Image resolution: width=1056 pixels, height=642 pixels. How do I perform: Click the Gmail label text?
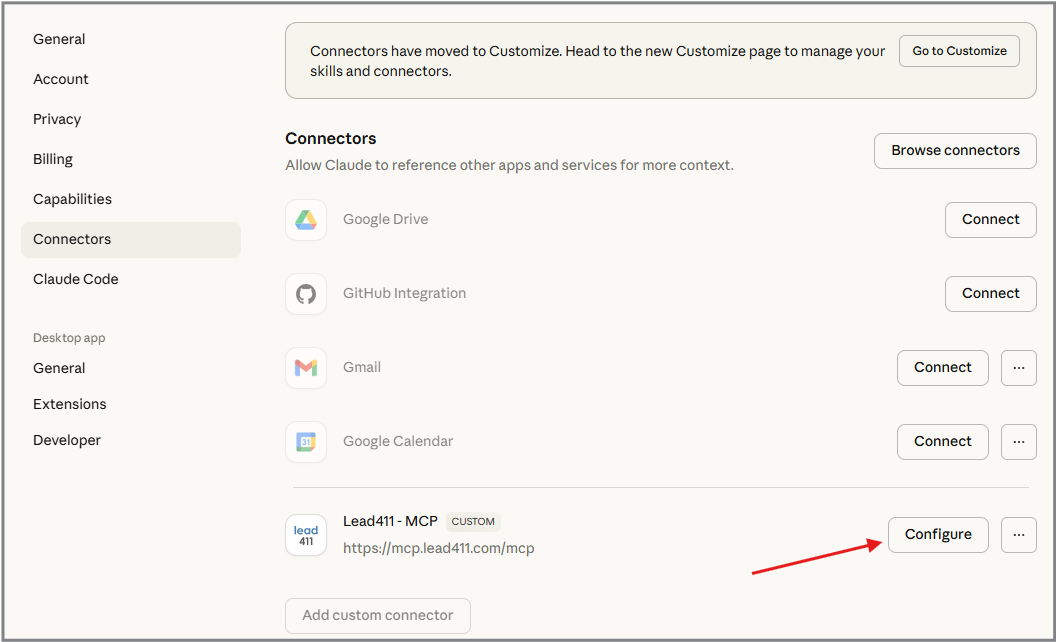click(362, 368)
